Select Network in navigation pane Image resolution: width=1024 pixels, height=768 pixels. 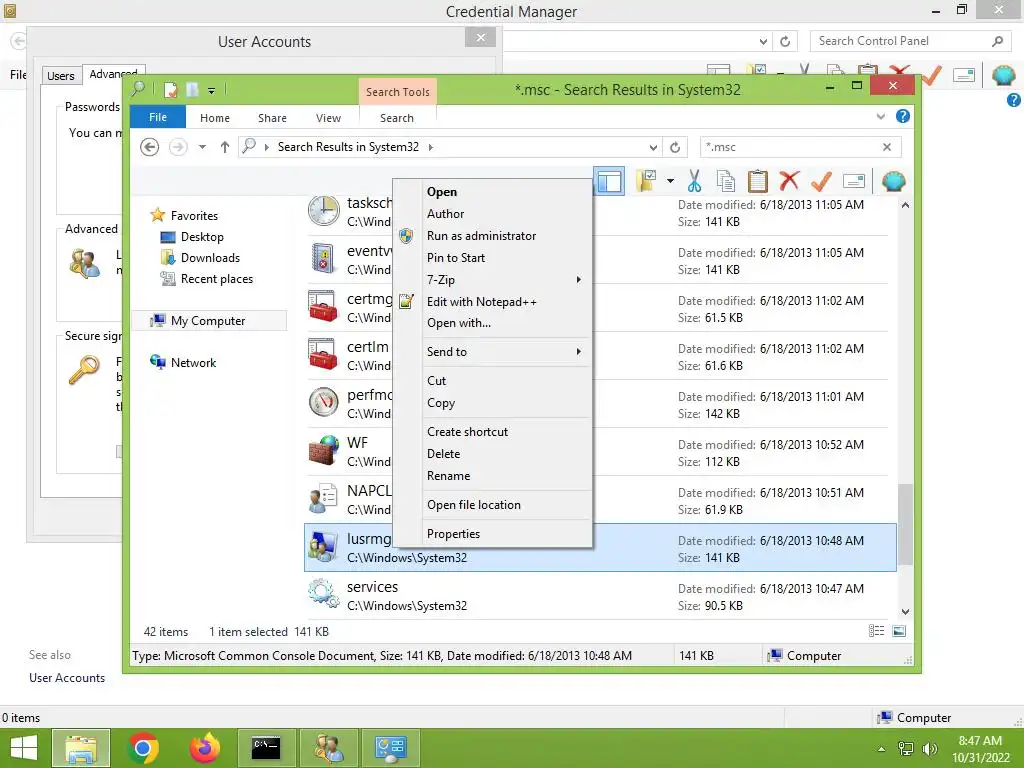pyautogui.click(x=193, y=362)
